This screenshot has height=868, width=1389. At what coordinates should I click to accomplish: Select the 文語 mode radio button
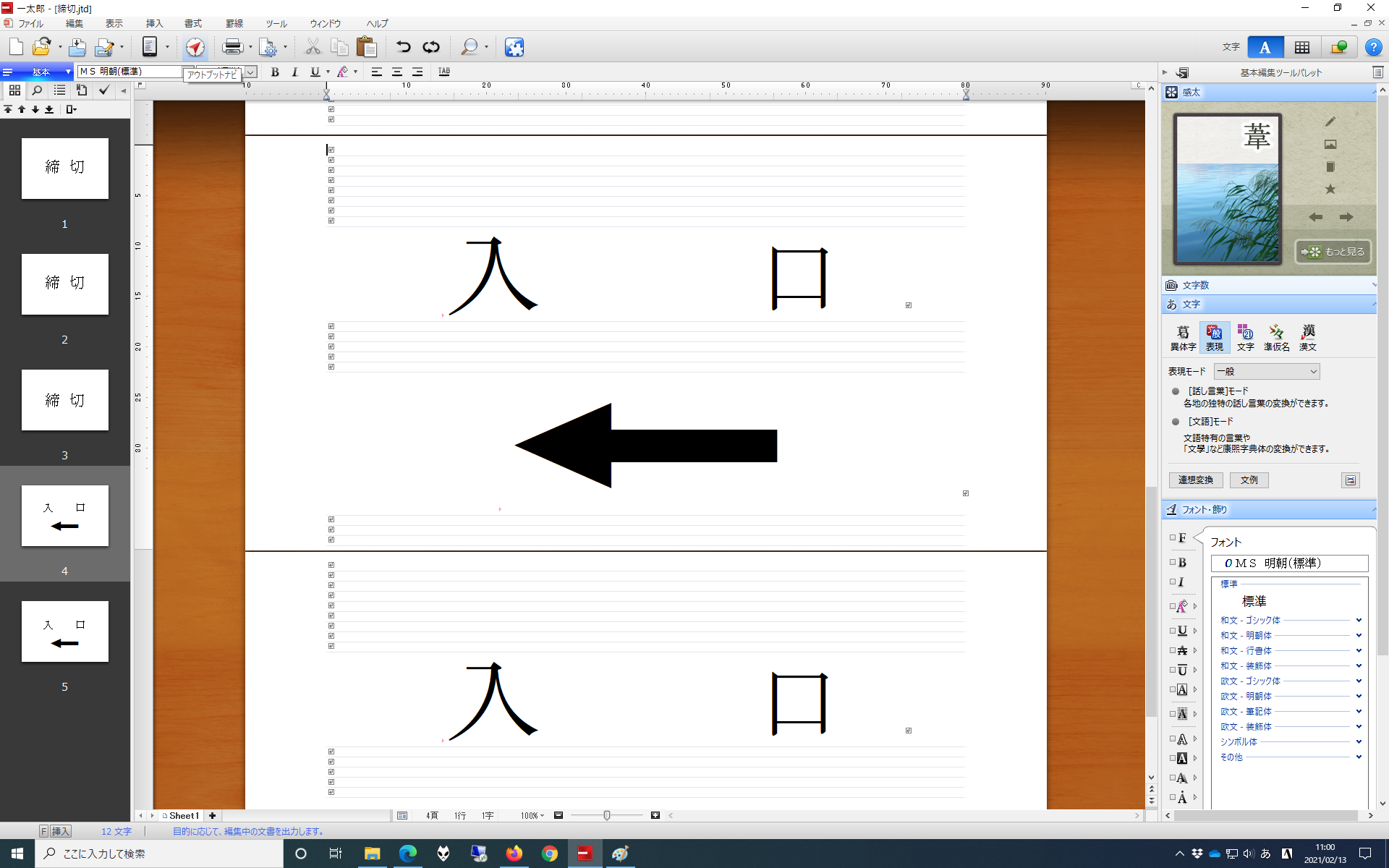point(1176,422)
